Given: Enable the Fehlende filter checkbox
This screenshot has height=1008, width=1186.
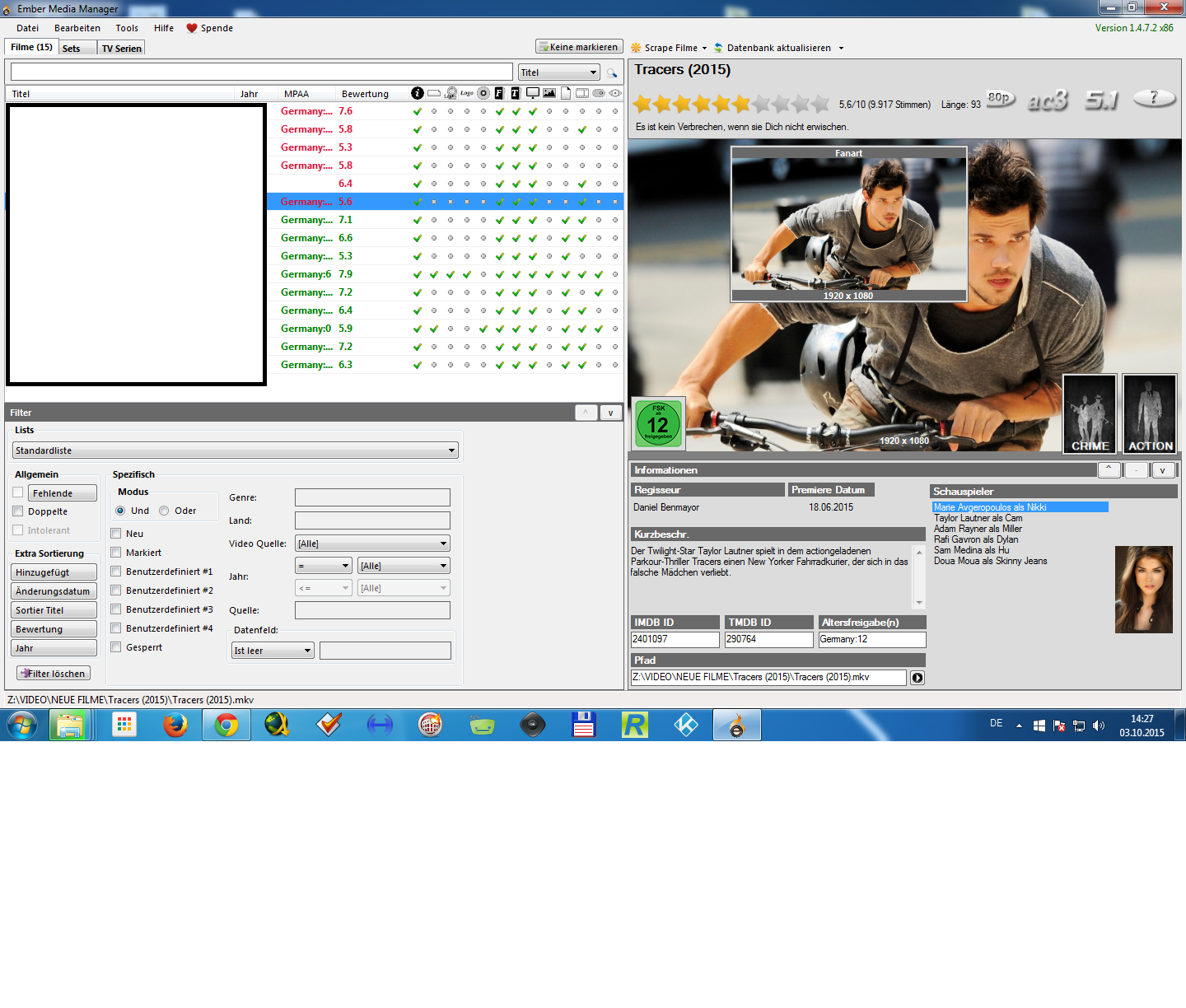Looking at the screenshot, I should tap(17, 492).
